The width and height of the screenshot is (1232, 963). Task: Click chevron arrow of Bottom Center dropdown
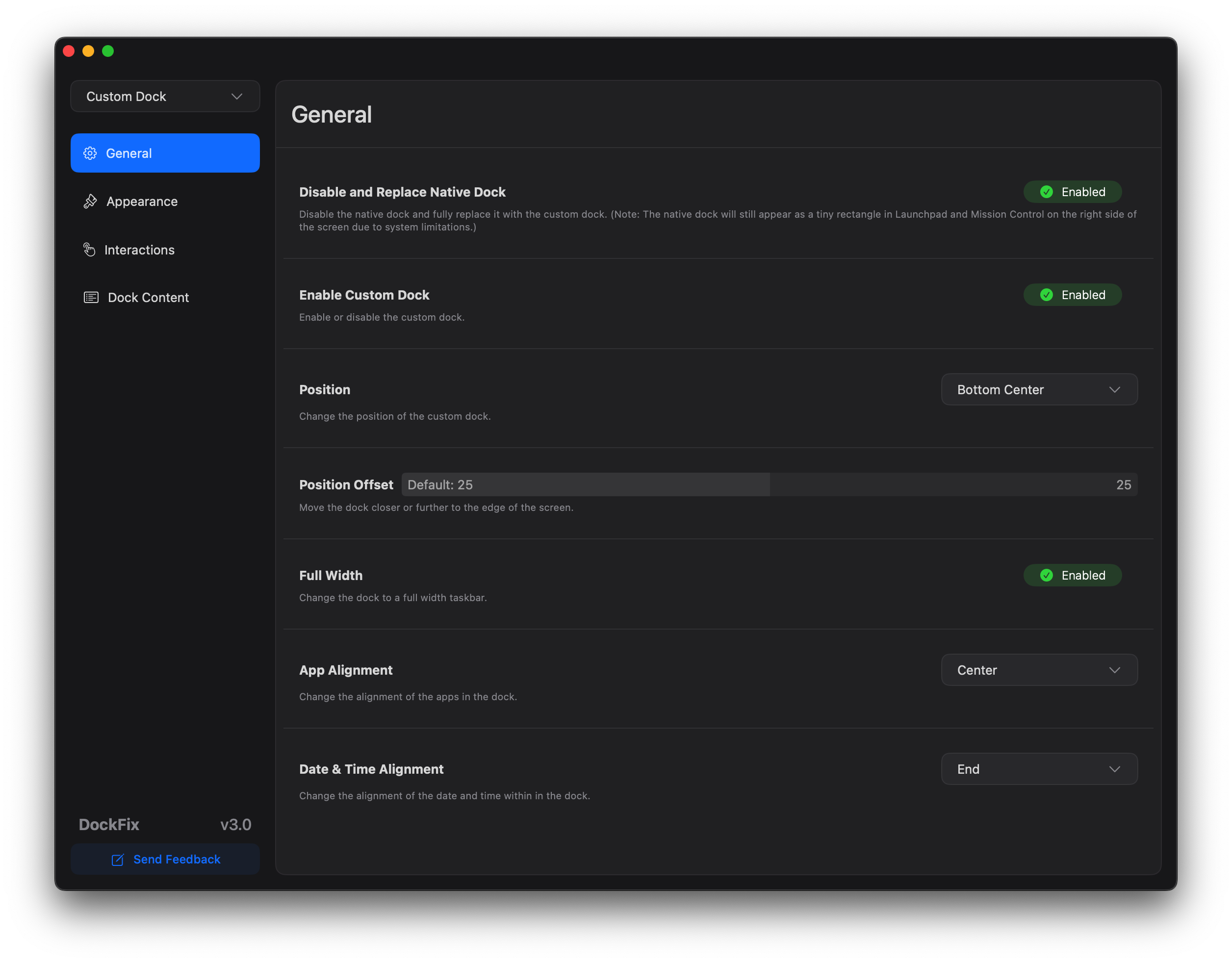click(1114, 390)
